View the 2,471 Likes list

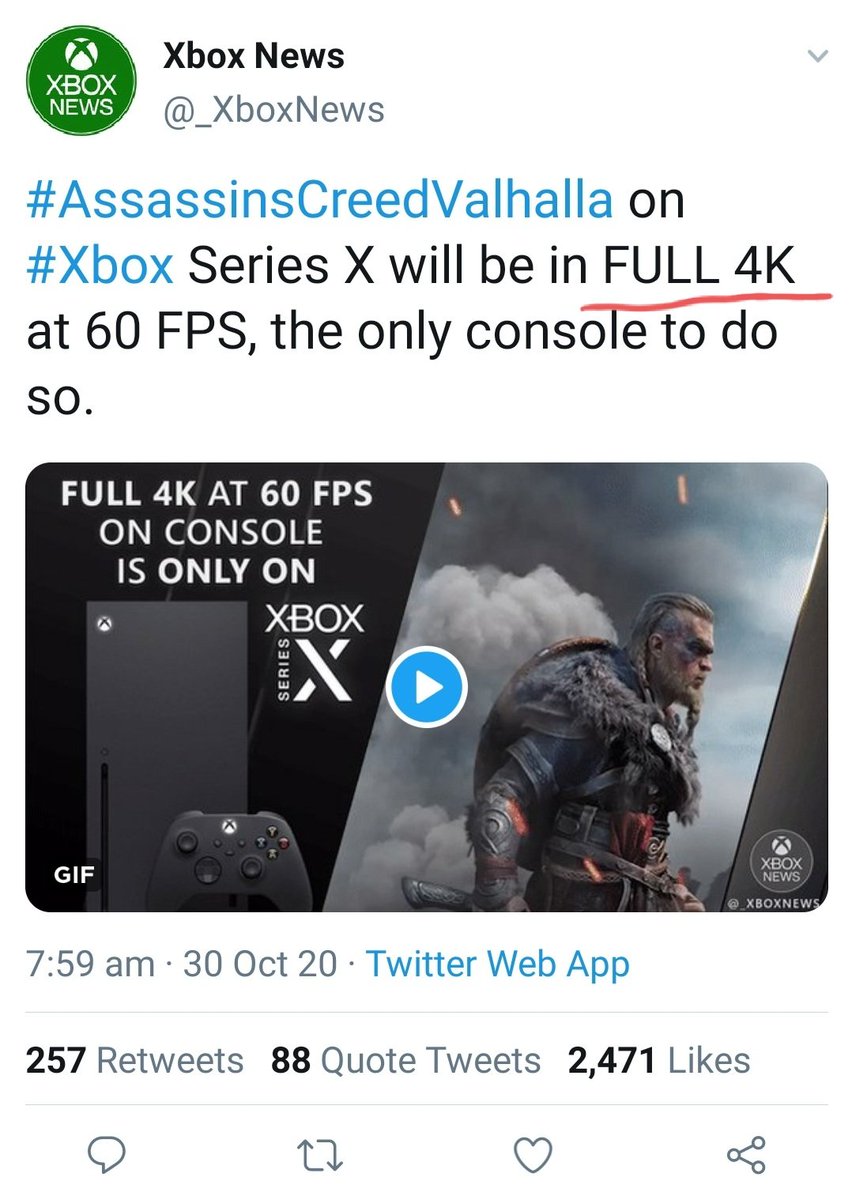[659, 1060]
